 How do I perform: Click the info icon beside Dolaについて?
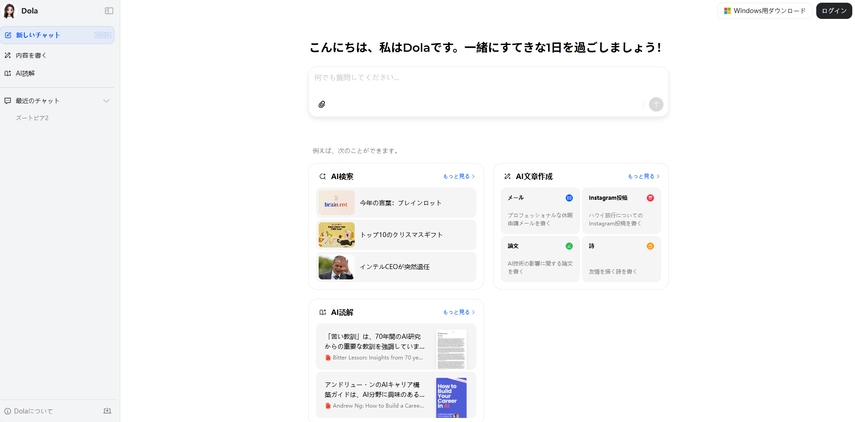8,411
